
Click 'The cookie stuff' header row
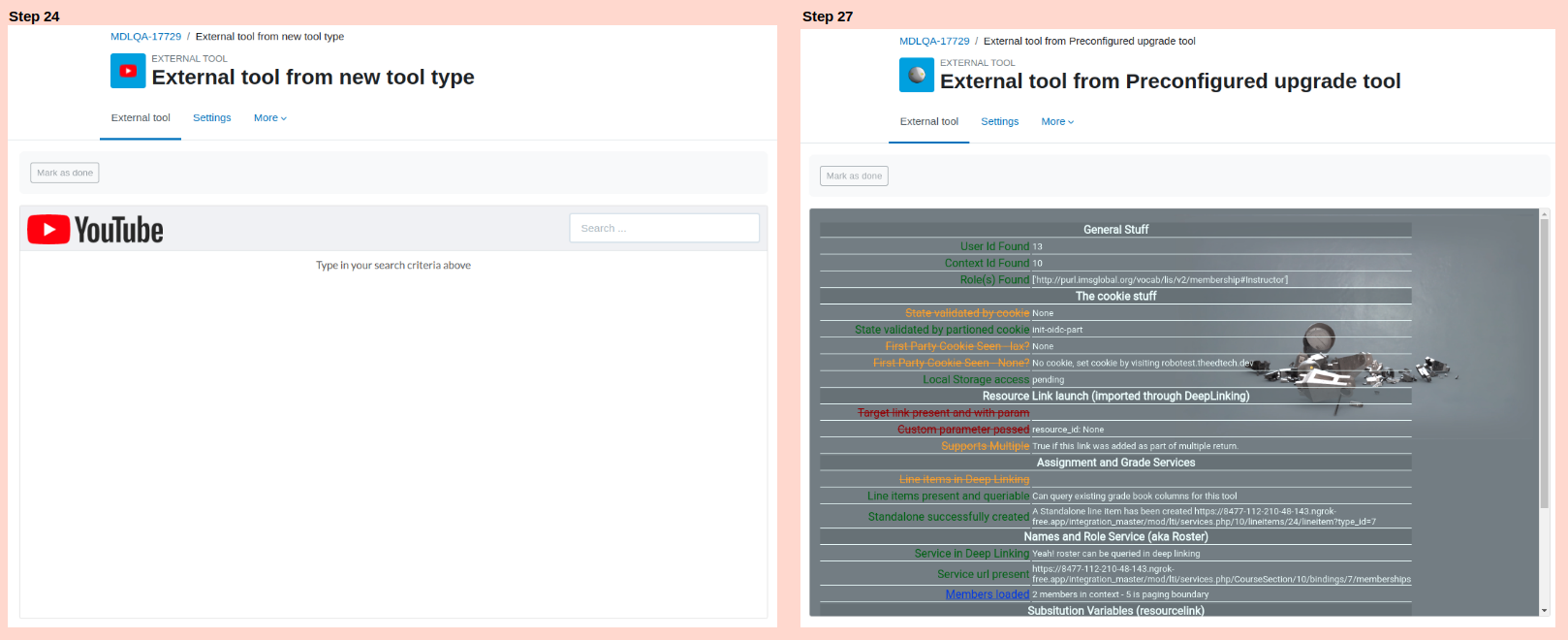tap(1115, 296)
